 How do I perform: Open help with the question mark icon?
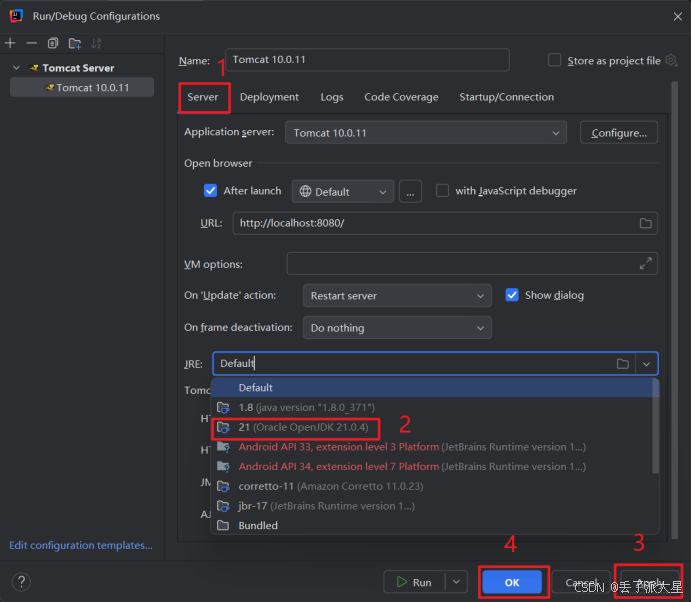click(21, 582)
